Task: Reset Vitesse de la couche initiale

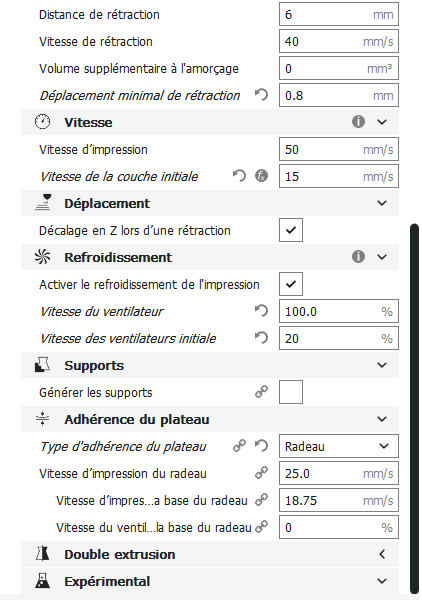Action: tap(239, 176)
